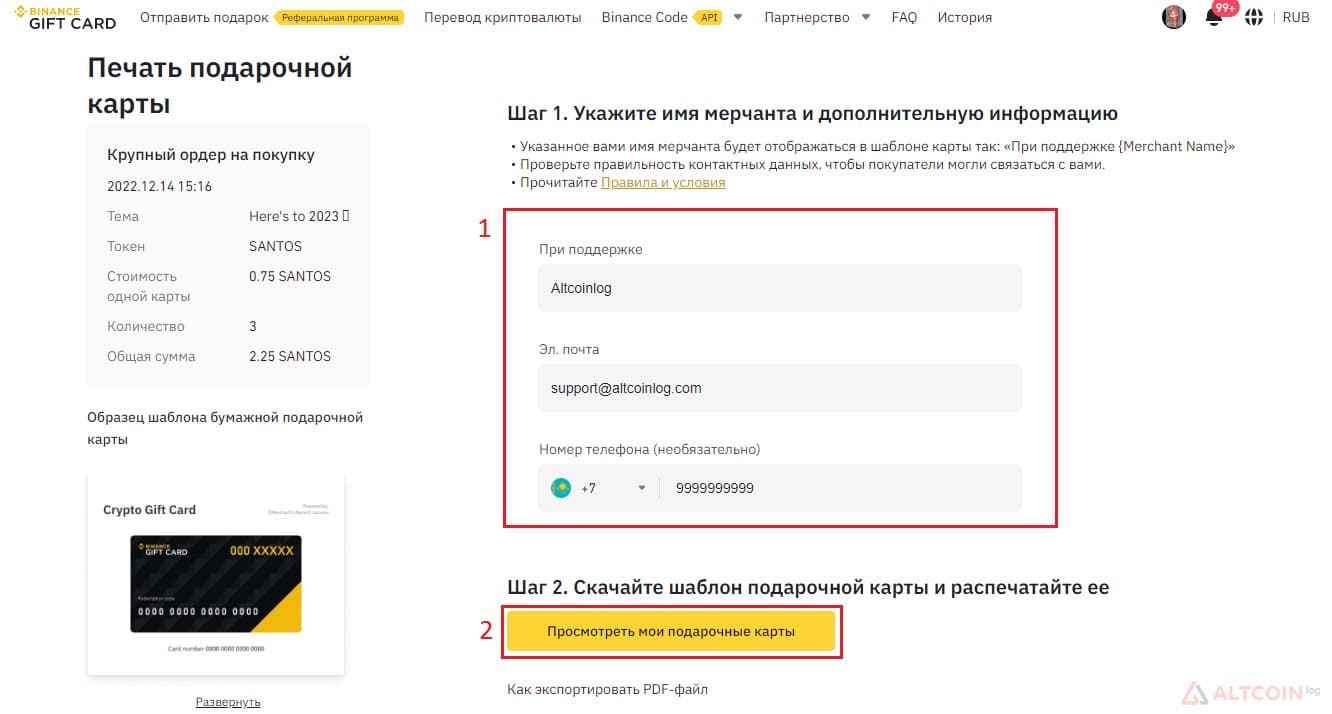Click the Количество value 3
Image resolution: width=1332 pixels, height=714 pixels.
coord(253,326)
